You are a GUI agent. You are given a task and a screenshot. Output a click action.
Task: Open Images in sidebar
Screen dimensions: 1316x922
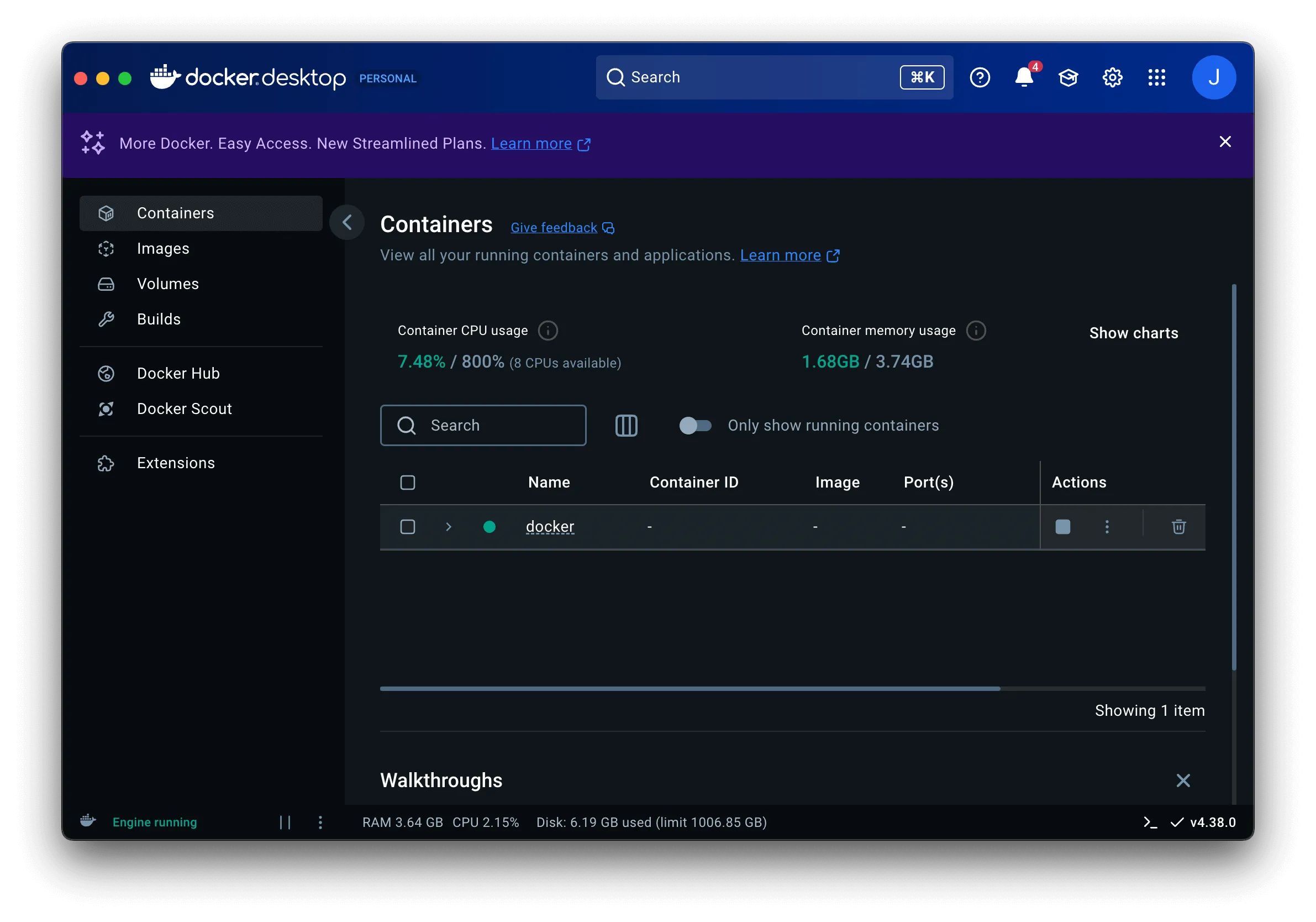(201, 249)
